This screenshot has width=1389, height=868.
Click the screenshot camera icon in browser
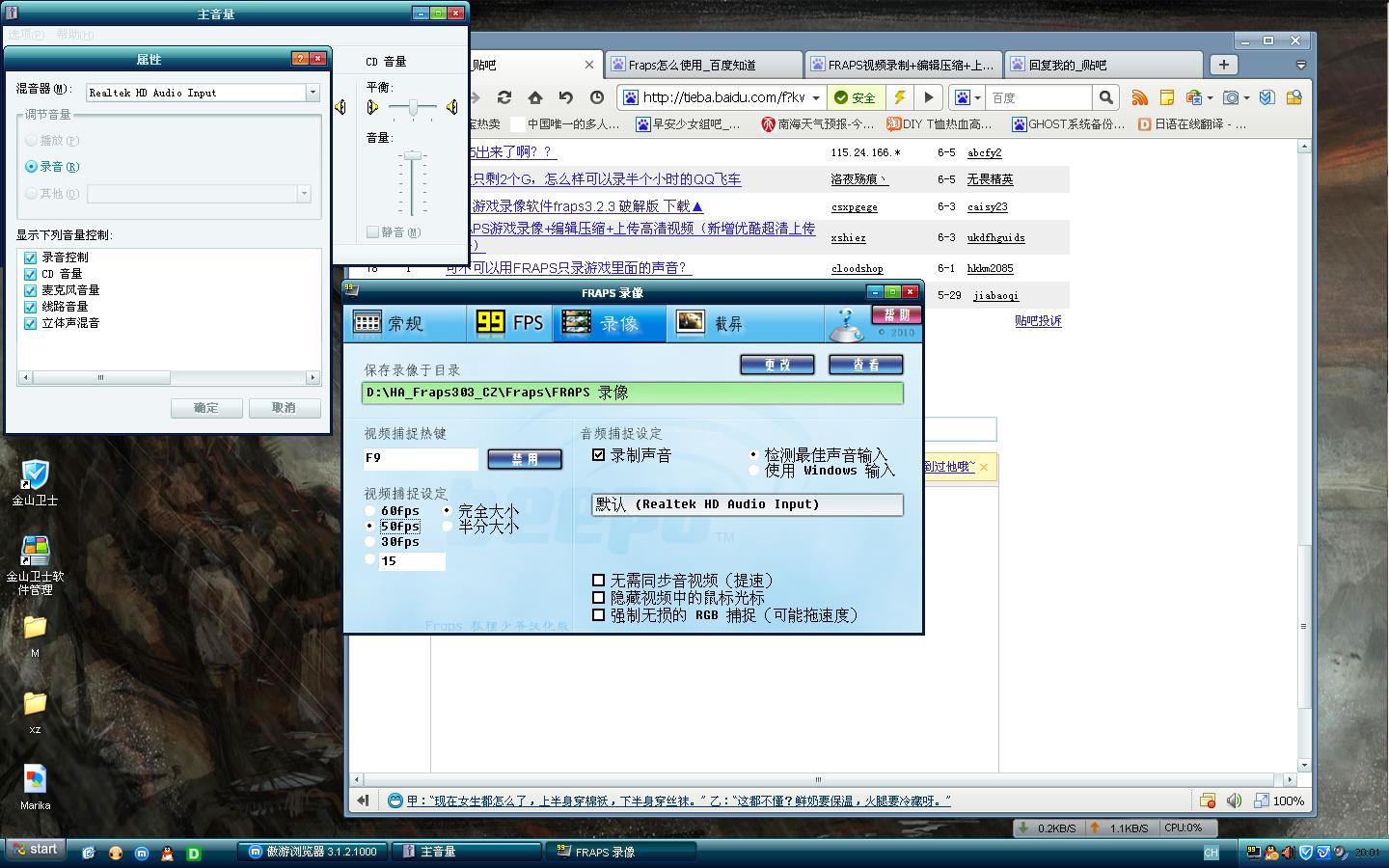coord(1231,97)
